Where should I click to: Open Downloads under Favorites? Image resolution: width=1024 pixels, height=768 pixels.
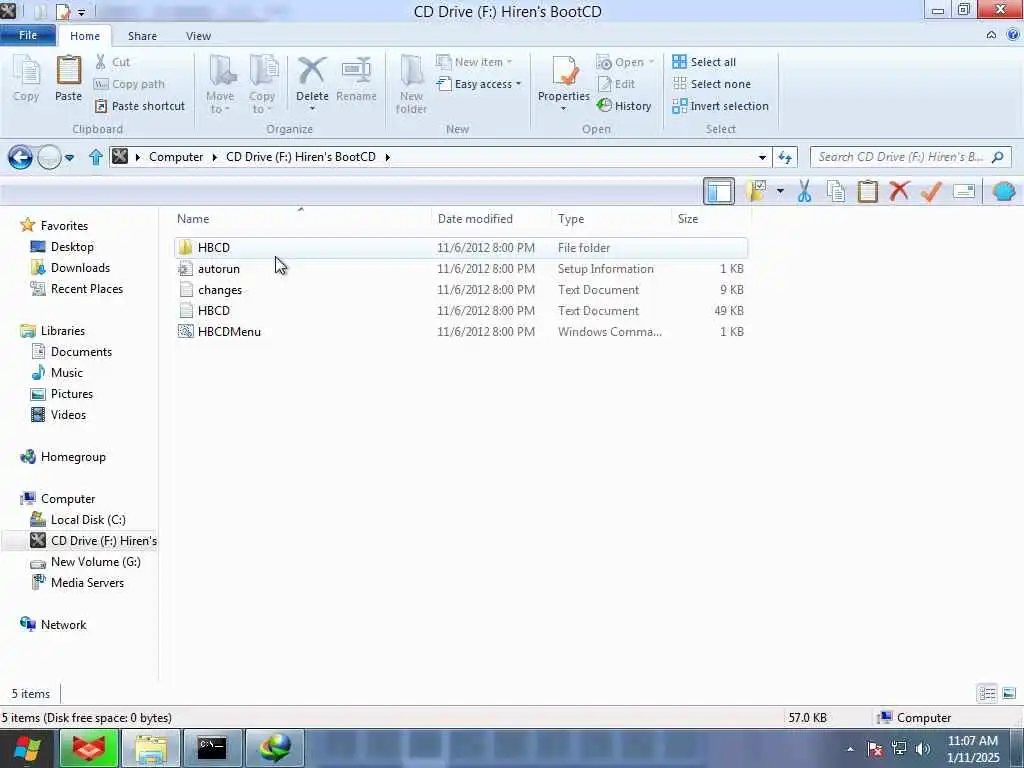80,268
